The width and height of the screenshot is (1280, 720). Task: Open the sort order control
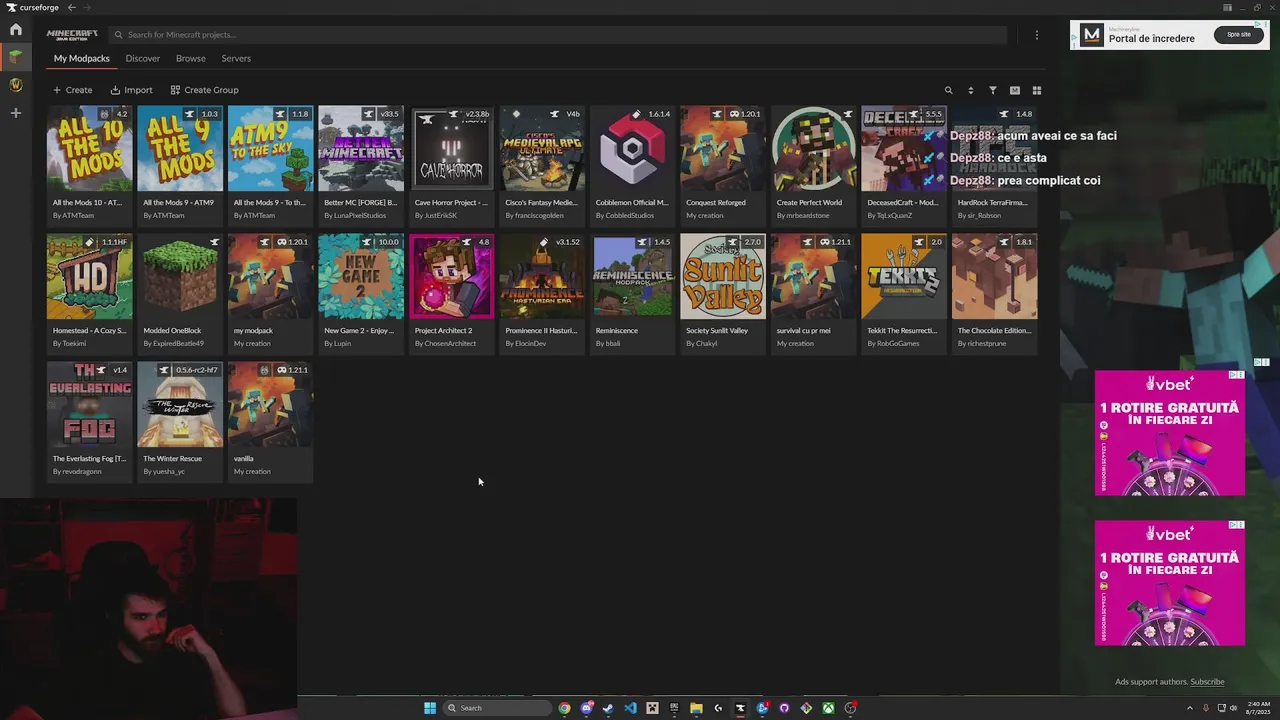pyautogui.click(x=970, y=90)
